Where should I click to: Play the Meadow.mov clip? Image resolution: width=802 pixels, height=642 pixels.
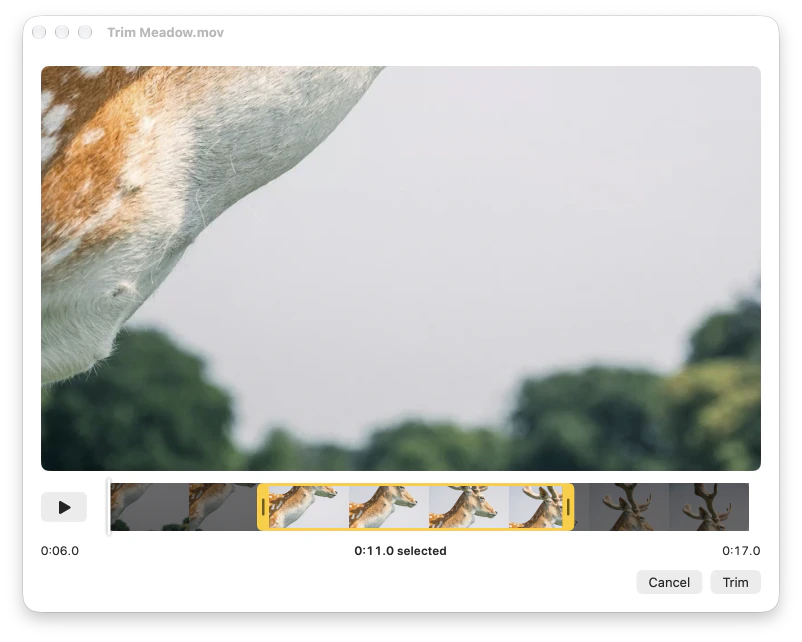click(x=64, y=507)
